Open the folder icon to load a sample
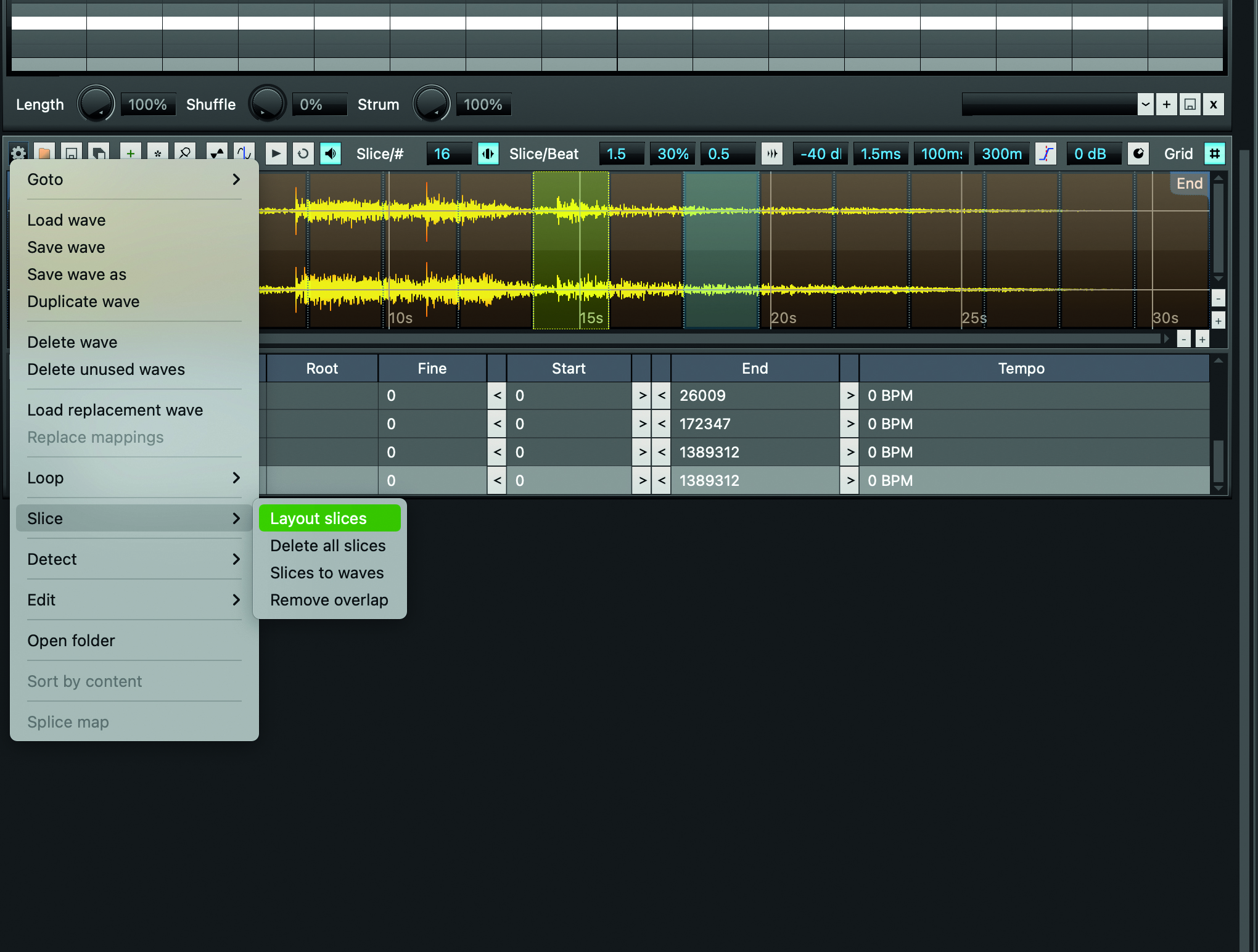Screen dimensions: 1258x952 coord(43,153)
